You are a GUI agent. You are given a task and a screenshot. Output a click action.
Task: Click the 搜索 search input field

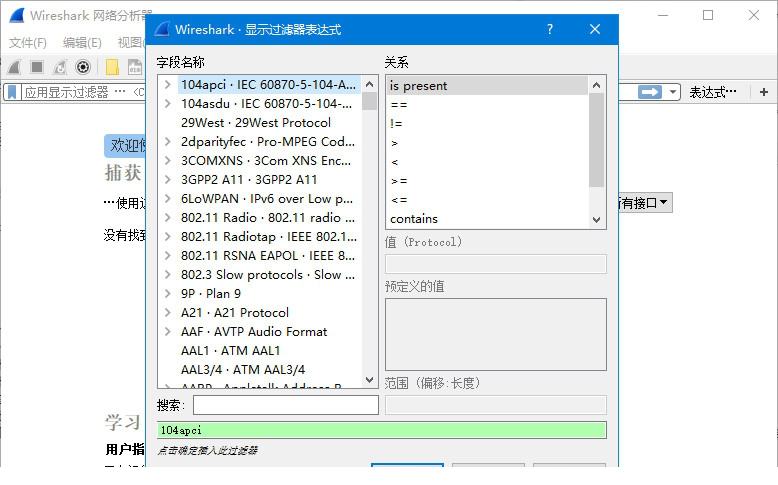(286, 405)
